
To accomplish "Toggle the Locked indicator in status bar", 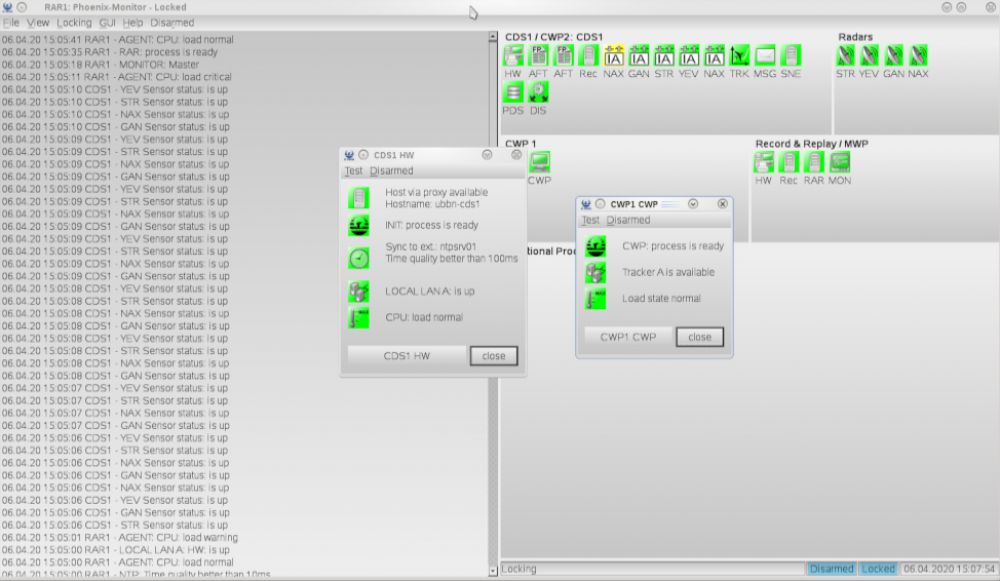I will coord(879,569).
